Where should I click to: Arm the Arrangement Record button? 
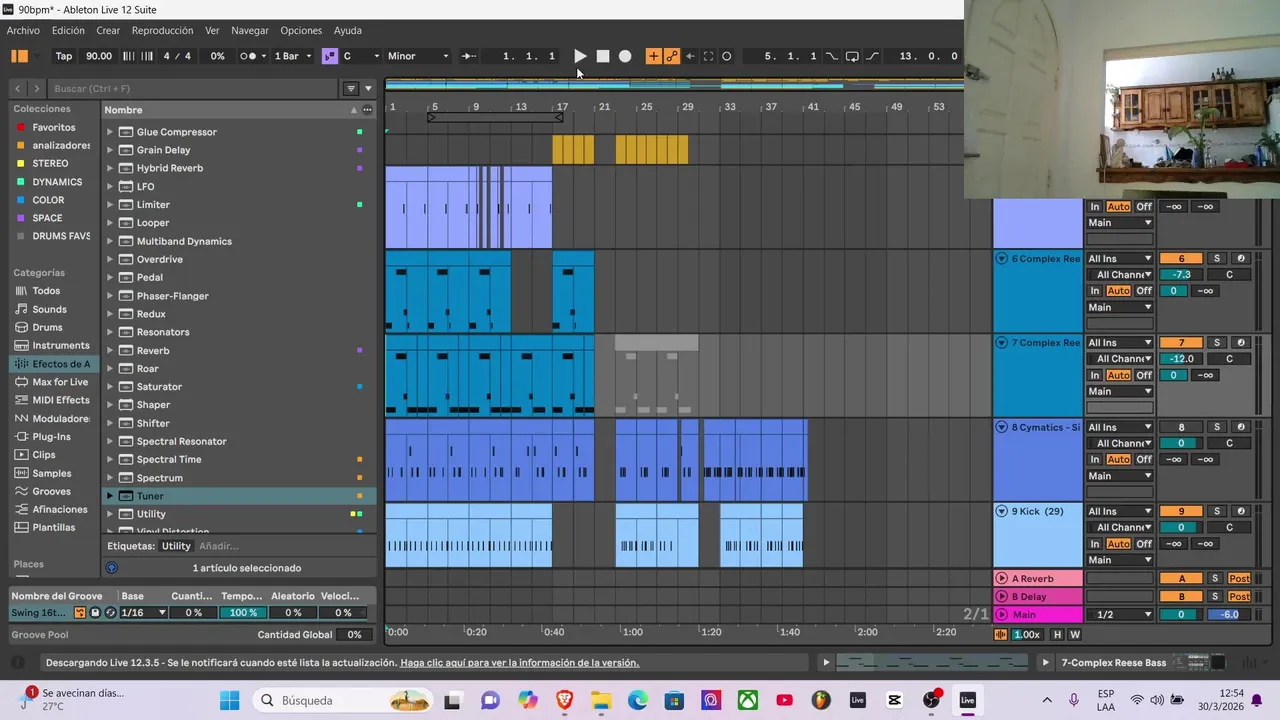coord(625,56)
